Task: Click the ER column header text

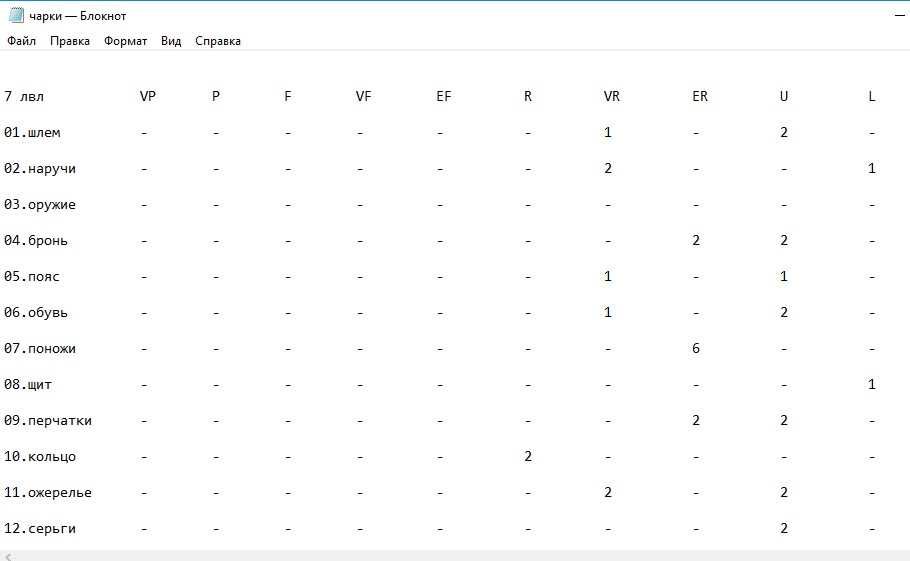Action: pyautogui.click(x=700, y=96)
